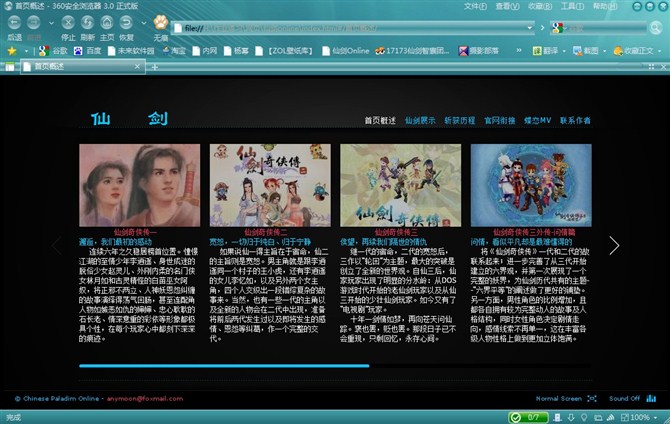Close the 首页概述 tab
The height and width of the screenshot is (424, 670).
[x=137, y=66]
